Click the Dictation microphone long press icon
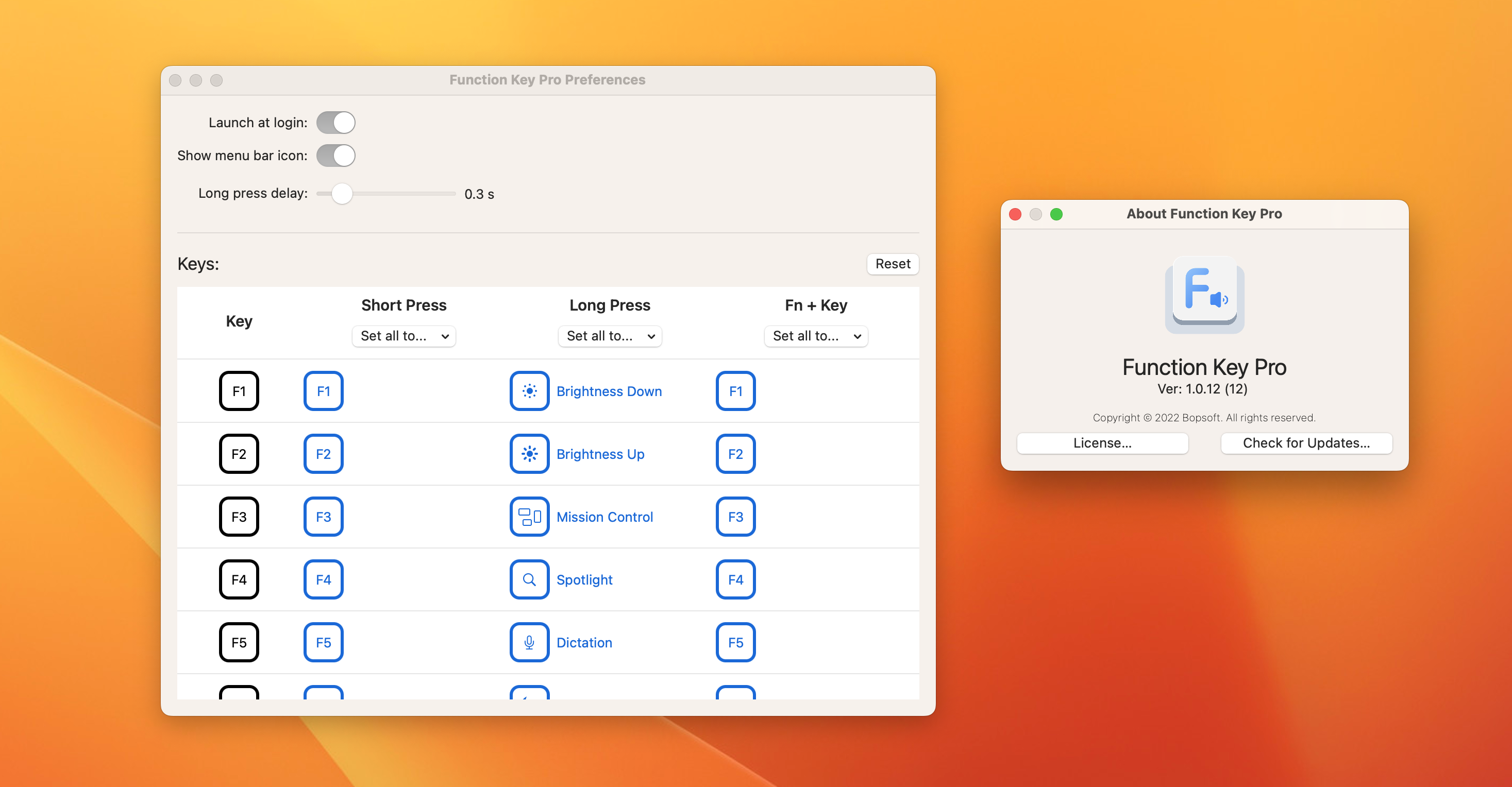Viewport: 1512px width, 787px height. pyautogui.click(x=529, y=642)
